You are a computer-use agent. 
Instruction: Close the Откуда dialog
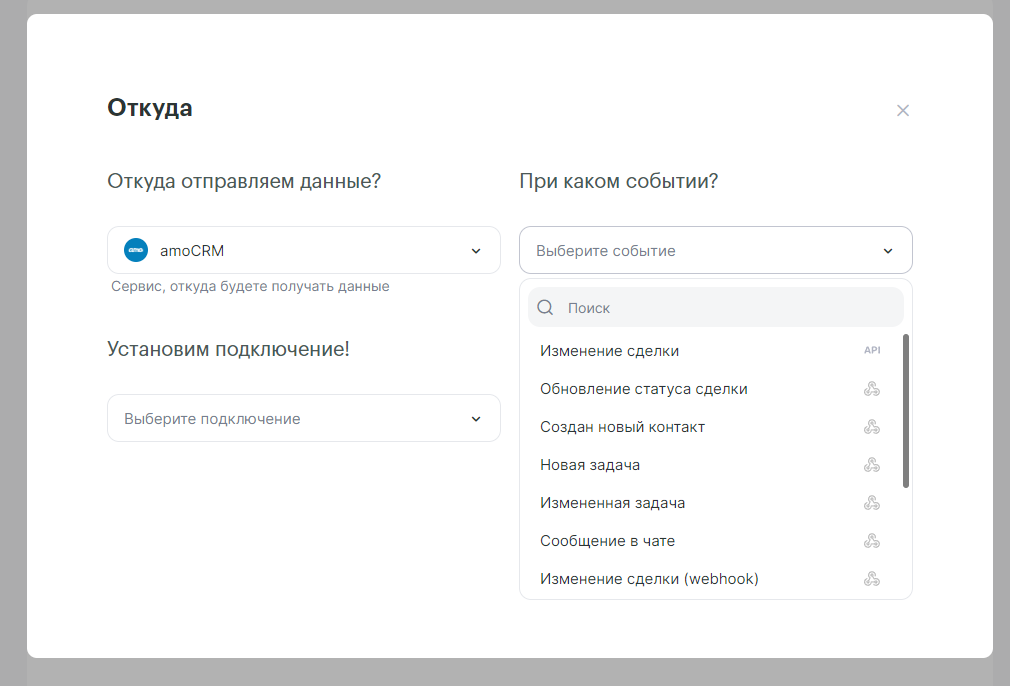point(903,110)
